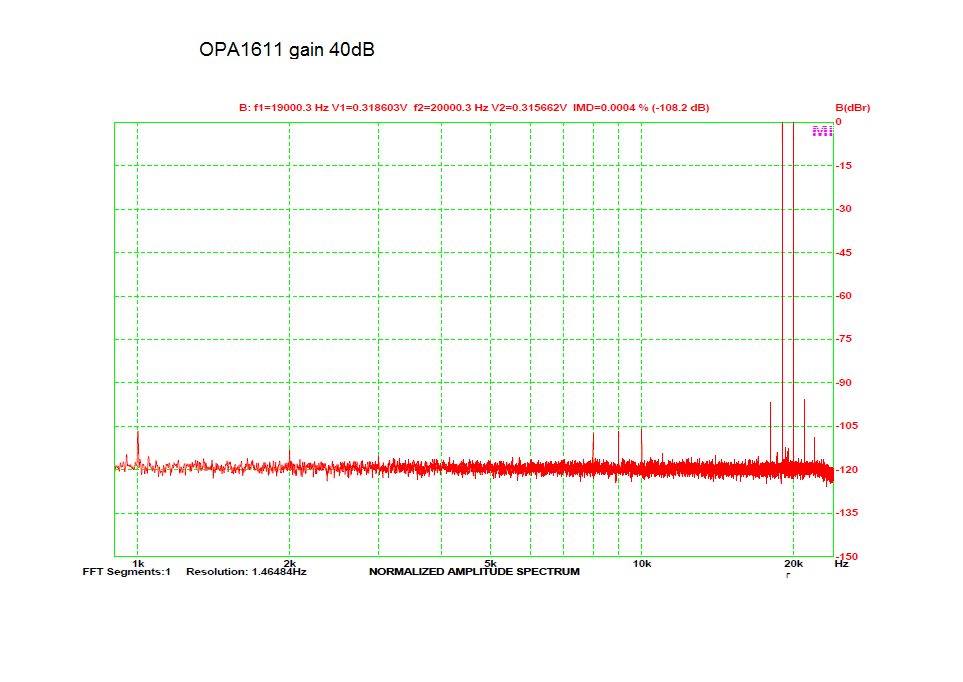Click the "-45" amplitude axis label
Screen dimensions: 963x682
(x=844, y=253)
